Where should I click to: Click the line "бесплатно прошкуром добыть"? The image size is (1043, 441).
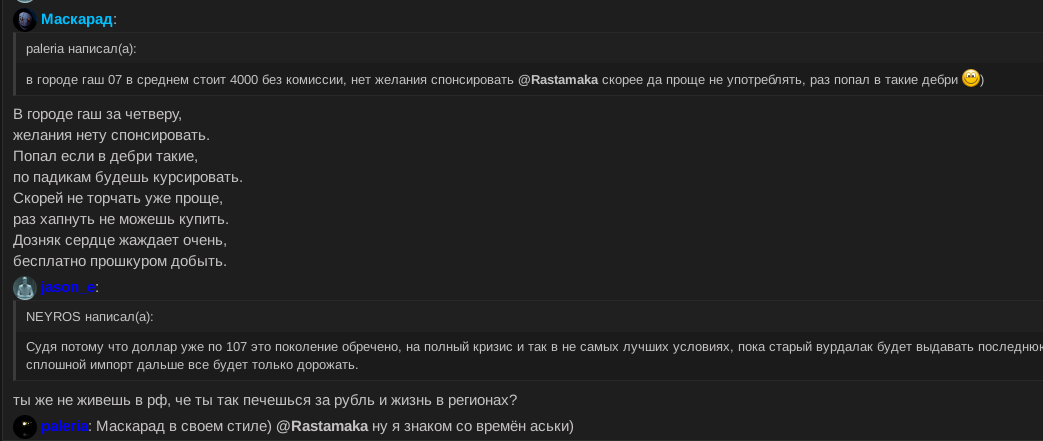point(120,261)
